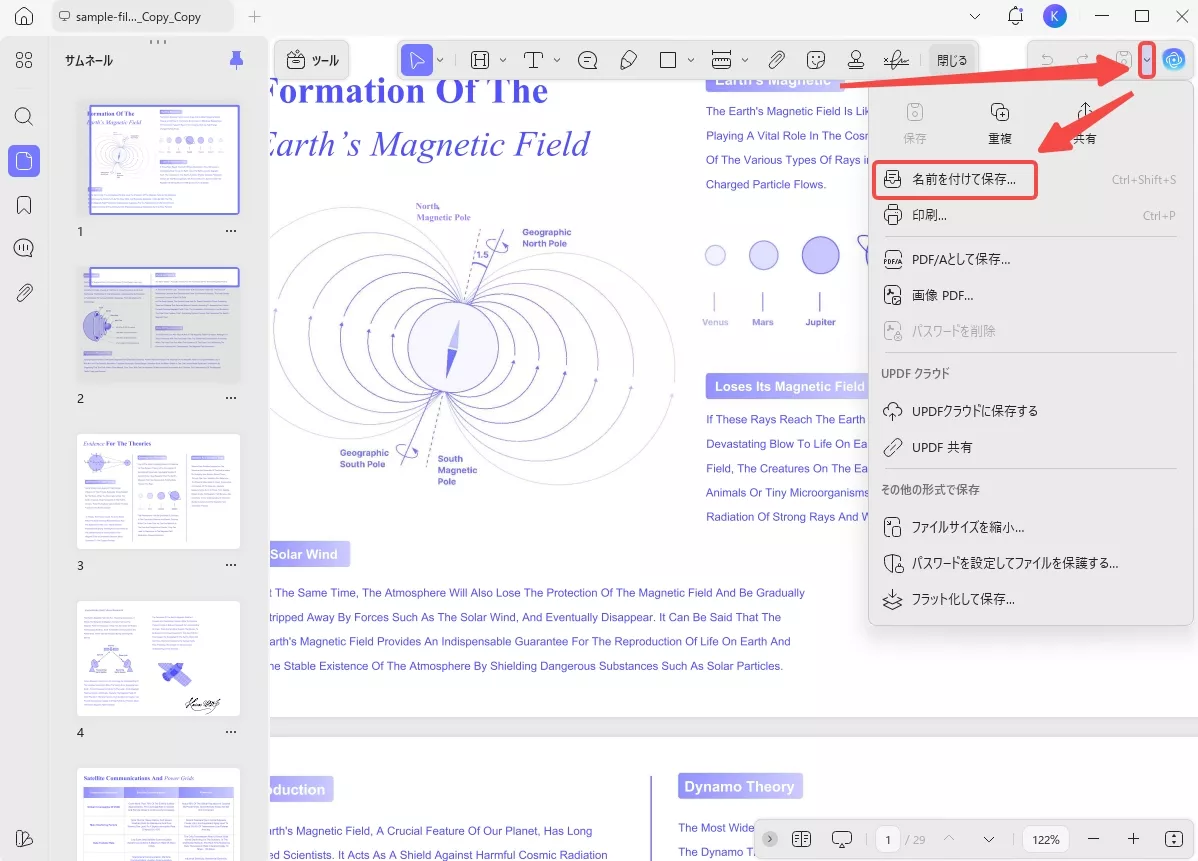Expand the save options dropdown arrow
This screenshot has width=1198, height=861.
[x=1147, y=60]
